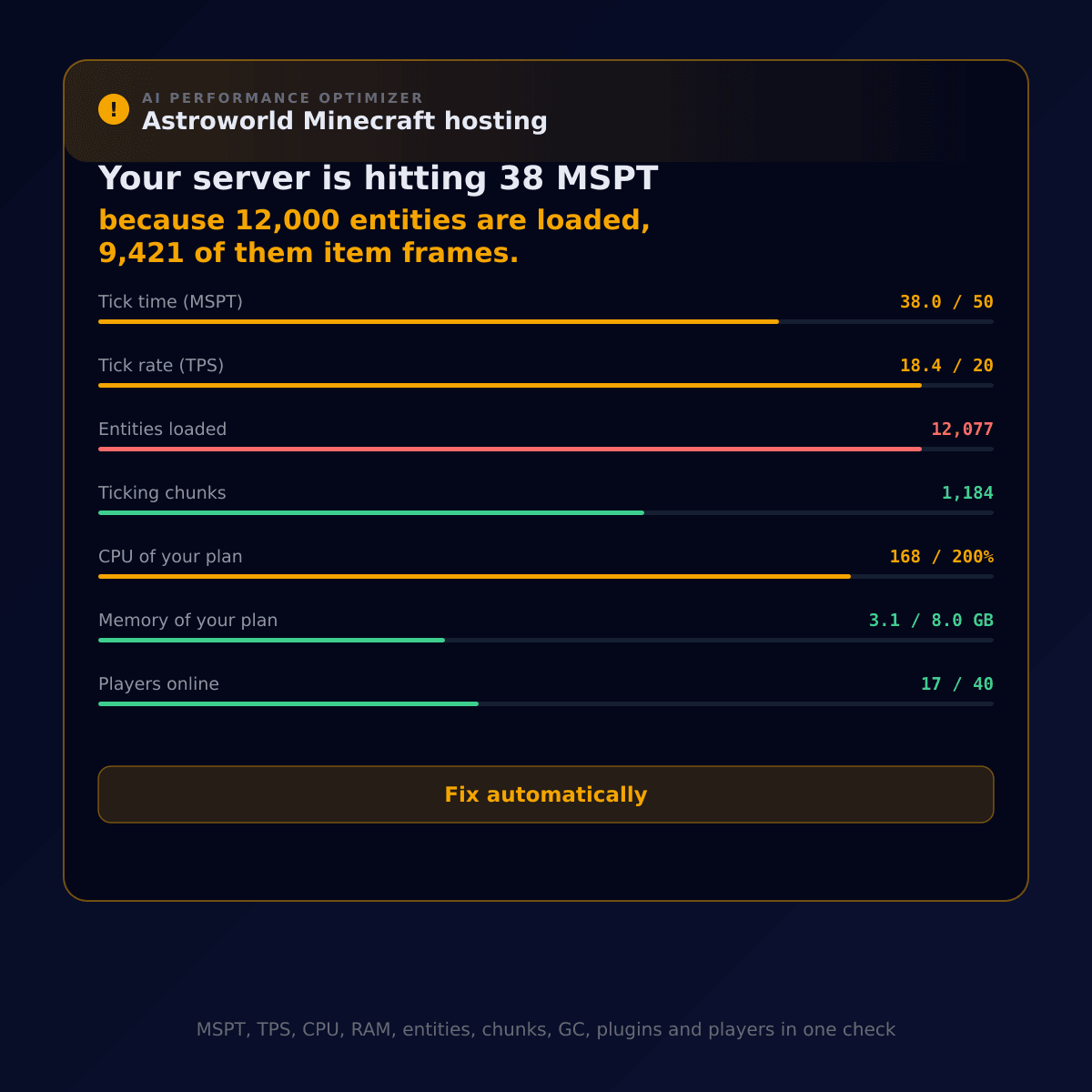Click the 12,077 entities count
This screenshot has height=1092, width=1092.
coord(962,430)
